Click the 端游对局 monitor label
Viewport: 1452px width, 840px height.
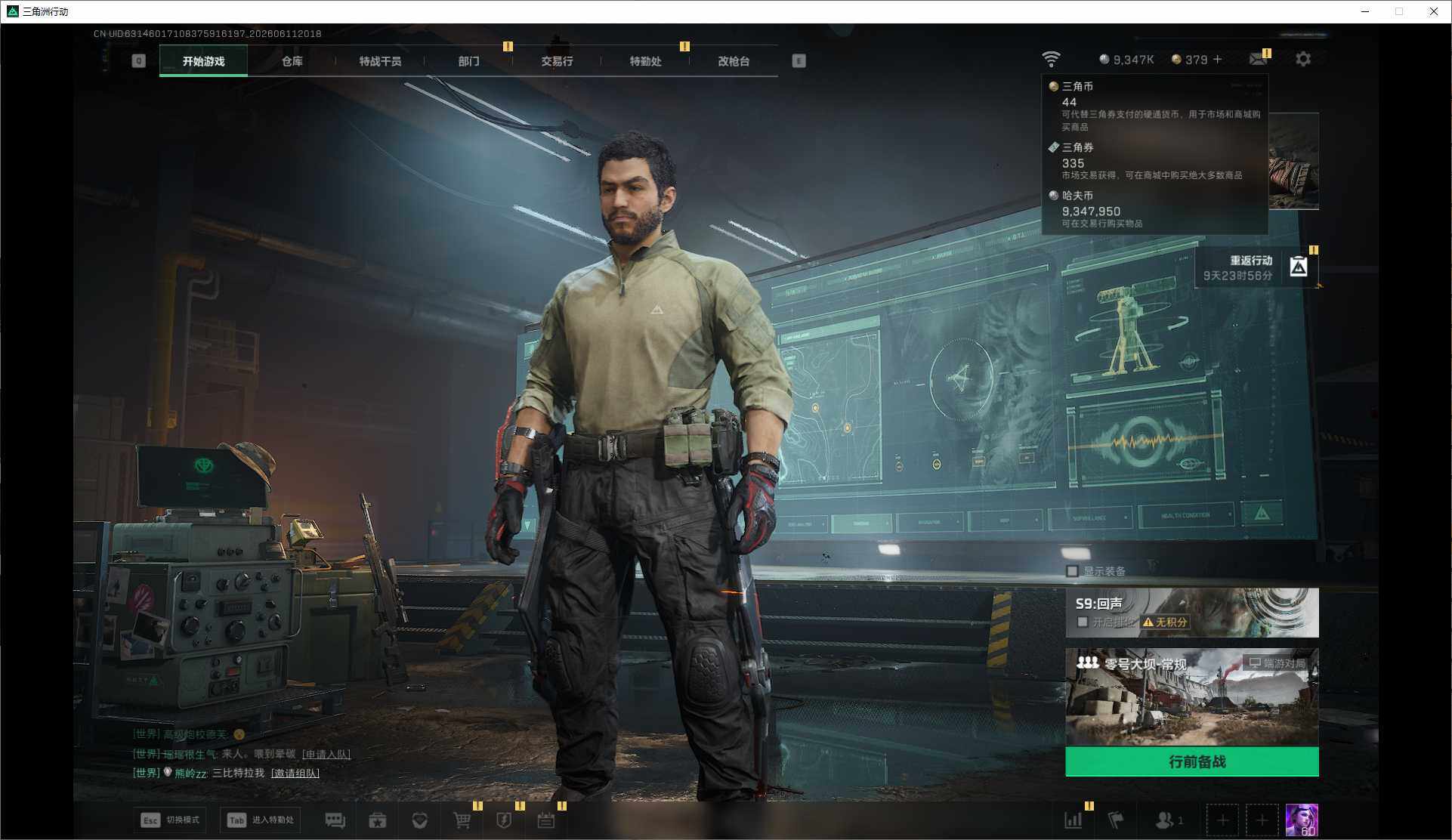(1277, 663)
